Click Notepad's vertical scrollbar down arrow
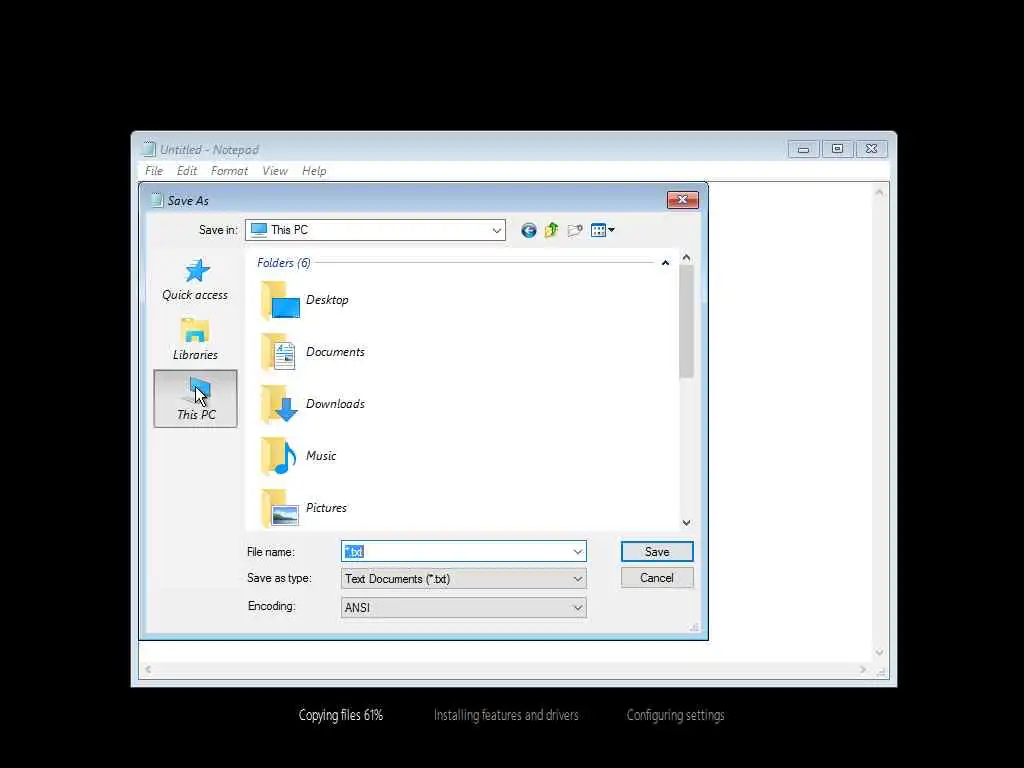 coord(880,652)
